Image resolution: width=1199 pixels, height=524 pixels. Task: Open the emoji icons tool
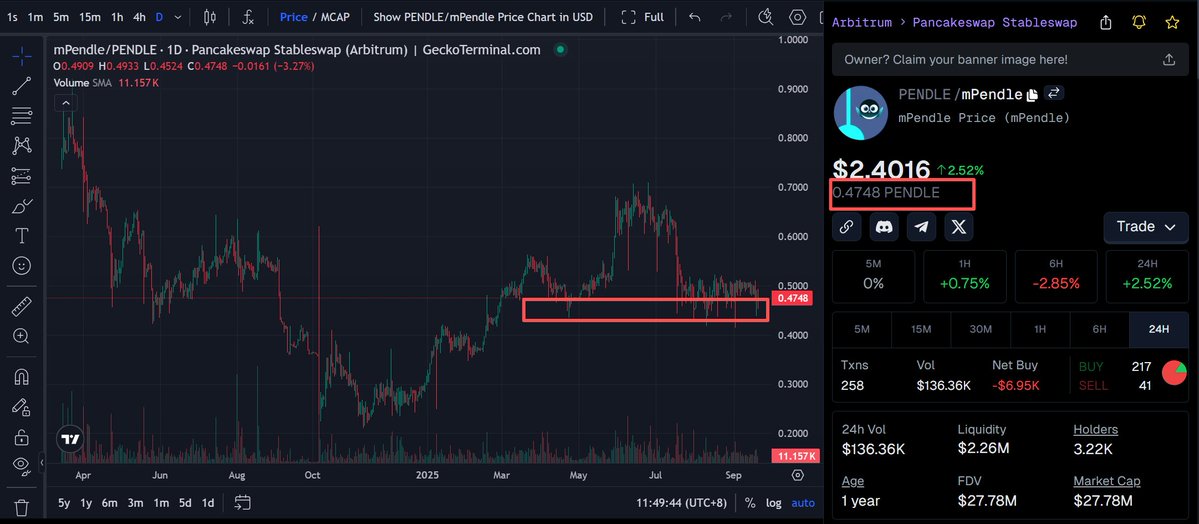coord(21,265)
